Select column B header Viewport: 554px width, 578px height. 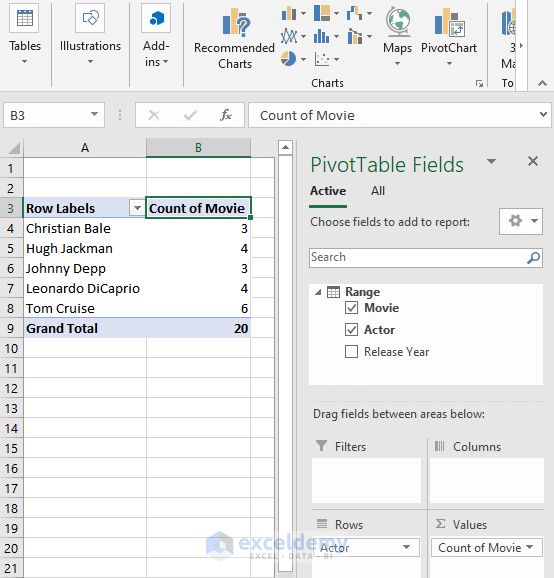tap(198, 148)
